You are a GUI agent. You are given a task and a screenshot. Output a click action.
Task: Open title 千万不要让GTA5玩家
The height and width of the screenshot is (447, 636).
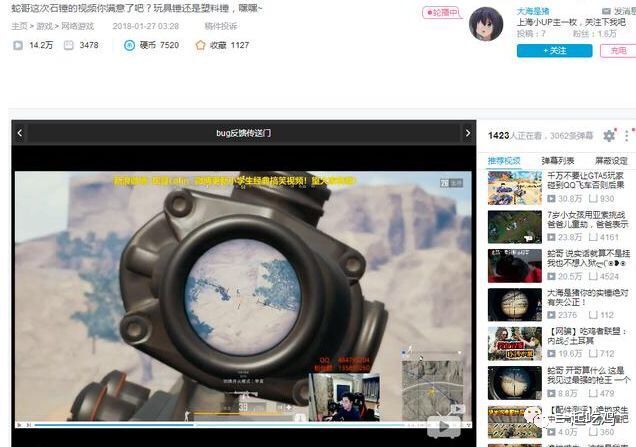click(585, 180)
